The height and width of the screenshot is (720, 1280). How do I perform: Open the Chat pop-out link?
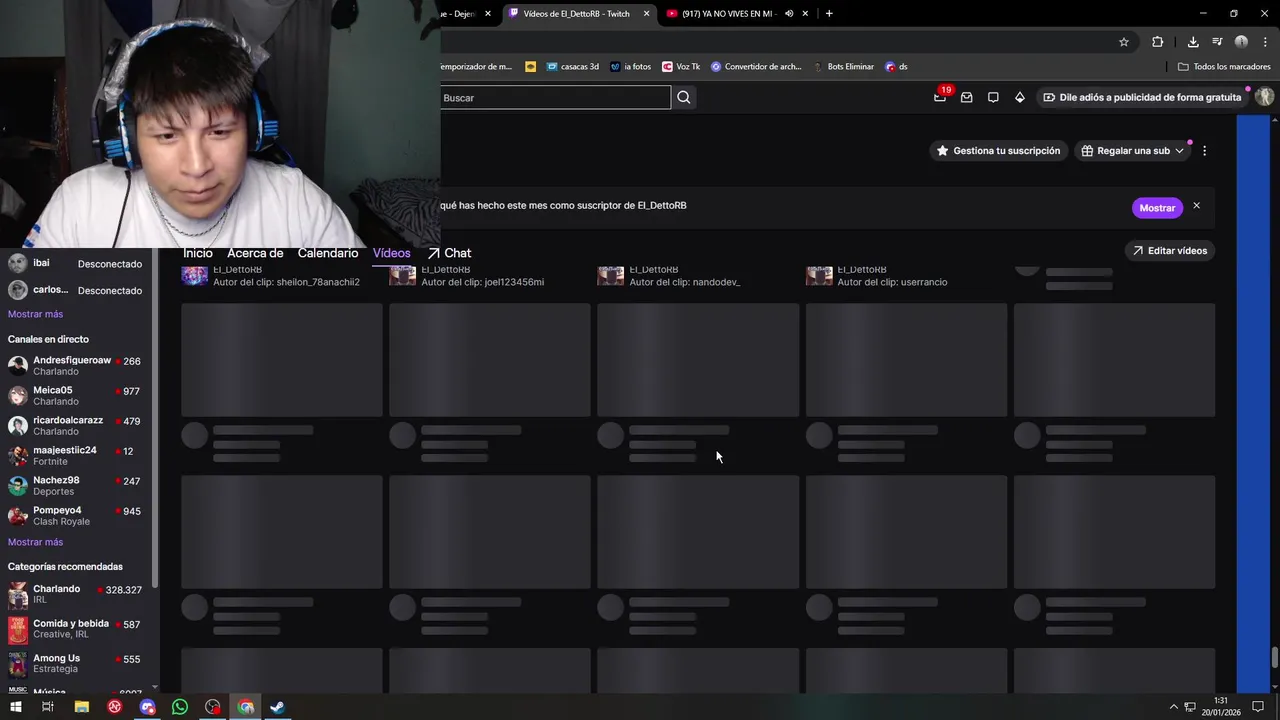pos(449,253)
